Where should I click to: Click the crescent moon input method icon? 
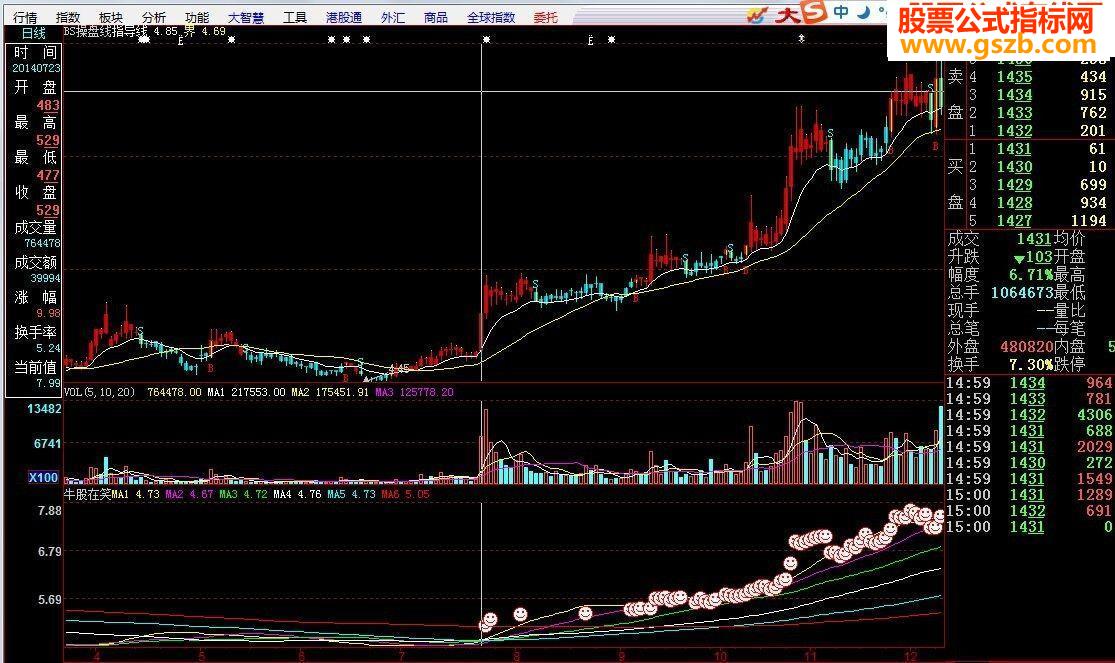coord(864,11)
